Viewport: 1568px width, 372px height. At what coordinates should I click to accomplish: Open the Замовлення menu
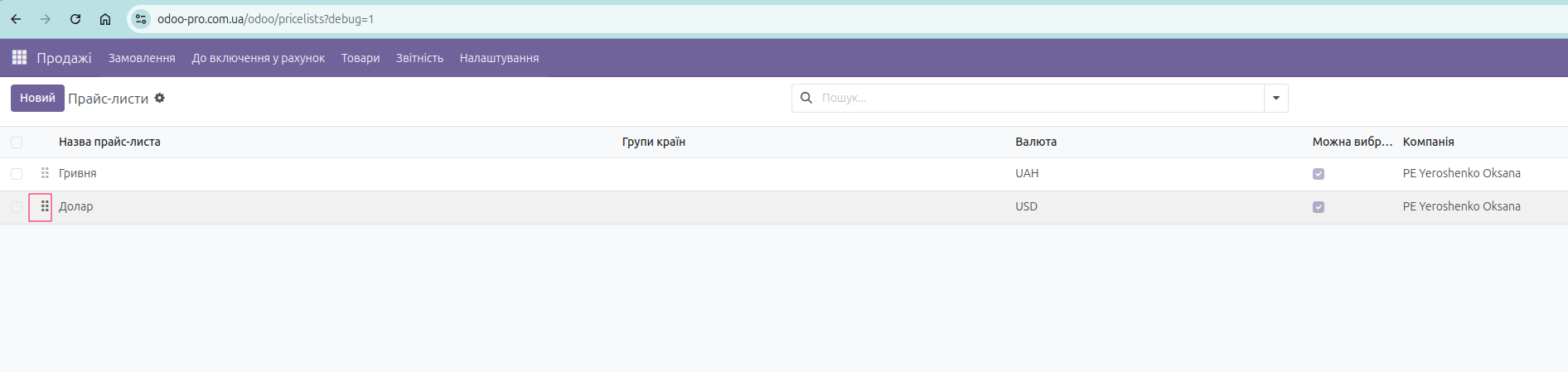(x=142, y=58)
